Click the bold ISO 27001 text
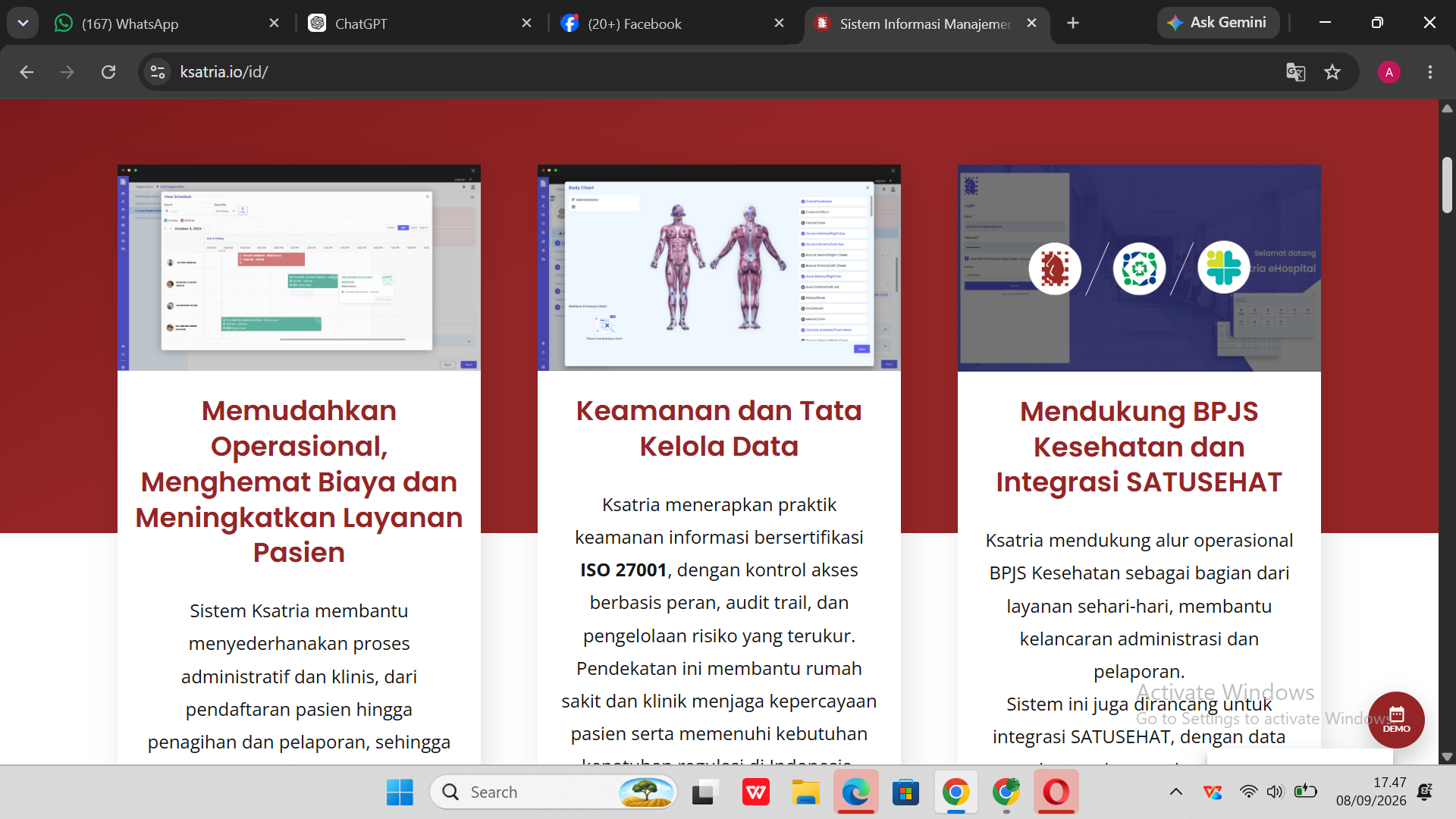Screen dimensions: 1456x819 [x=623, y=570]
